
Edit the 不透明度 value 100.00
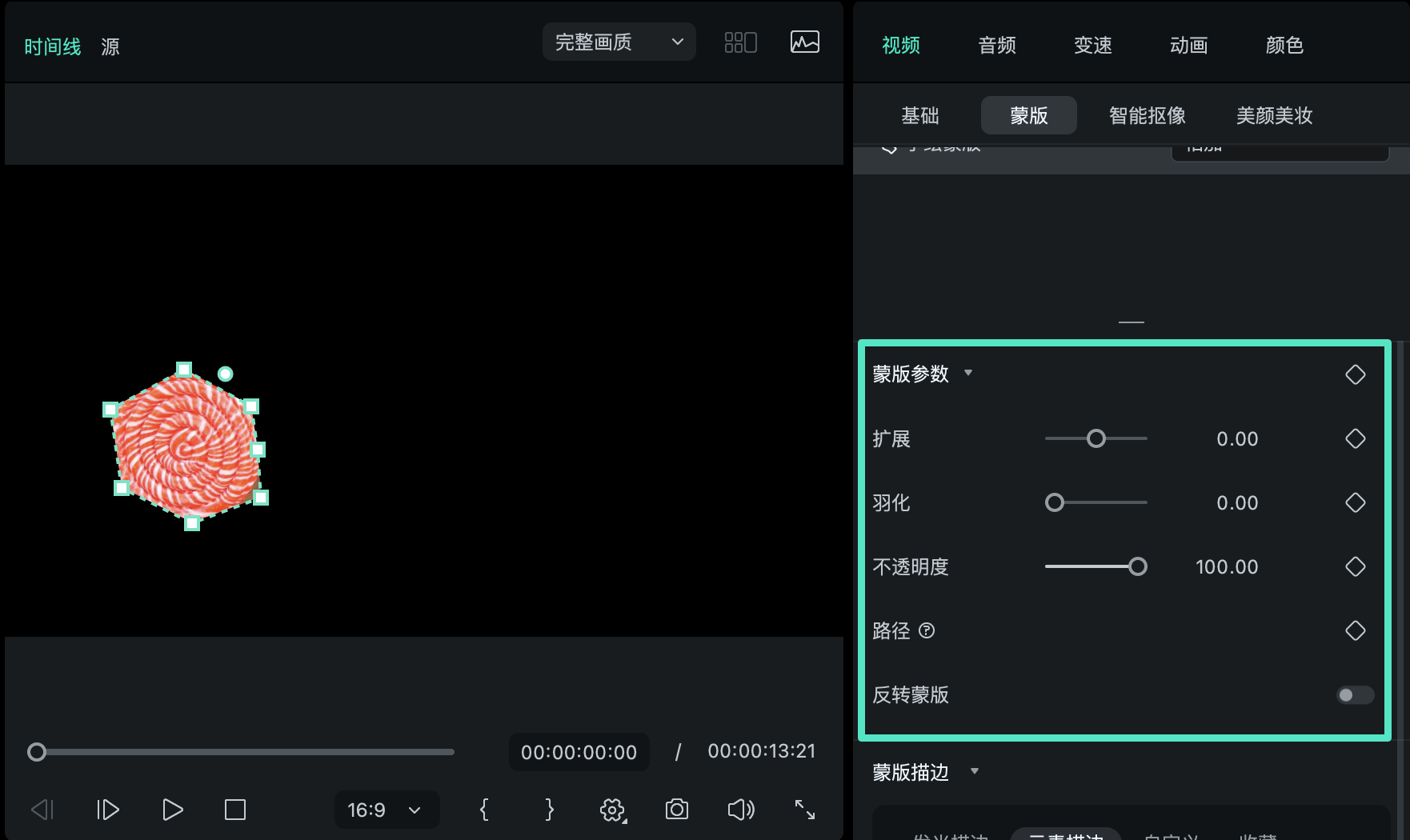(x=1227, y=566)
